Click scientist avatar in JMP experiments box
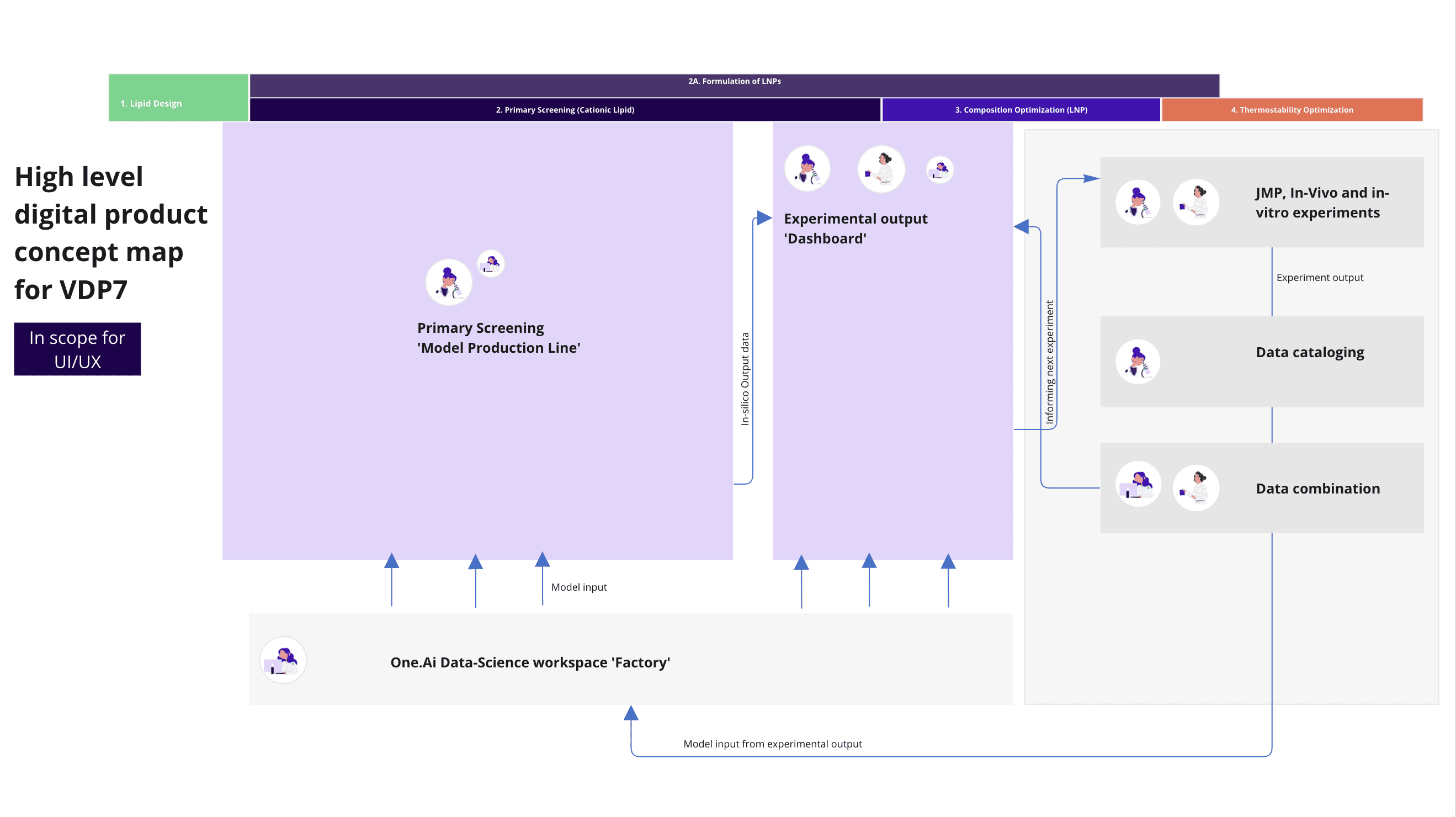The width and height of the screenshot is (1456, 817). (1138, 203)
